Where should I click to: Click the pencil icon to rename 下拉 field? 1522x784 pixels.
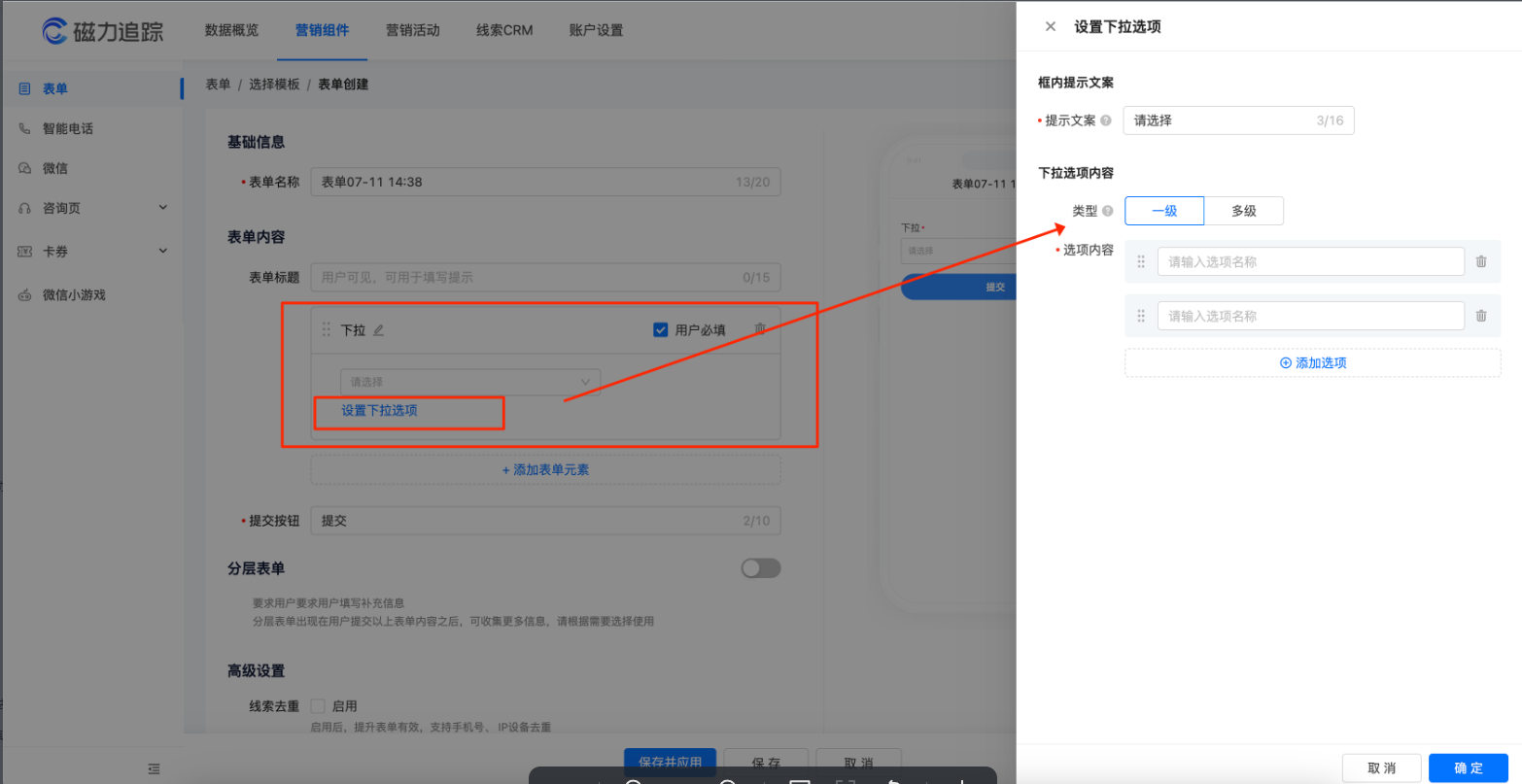(x=378, y=329)
